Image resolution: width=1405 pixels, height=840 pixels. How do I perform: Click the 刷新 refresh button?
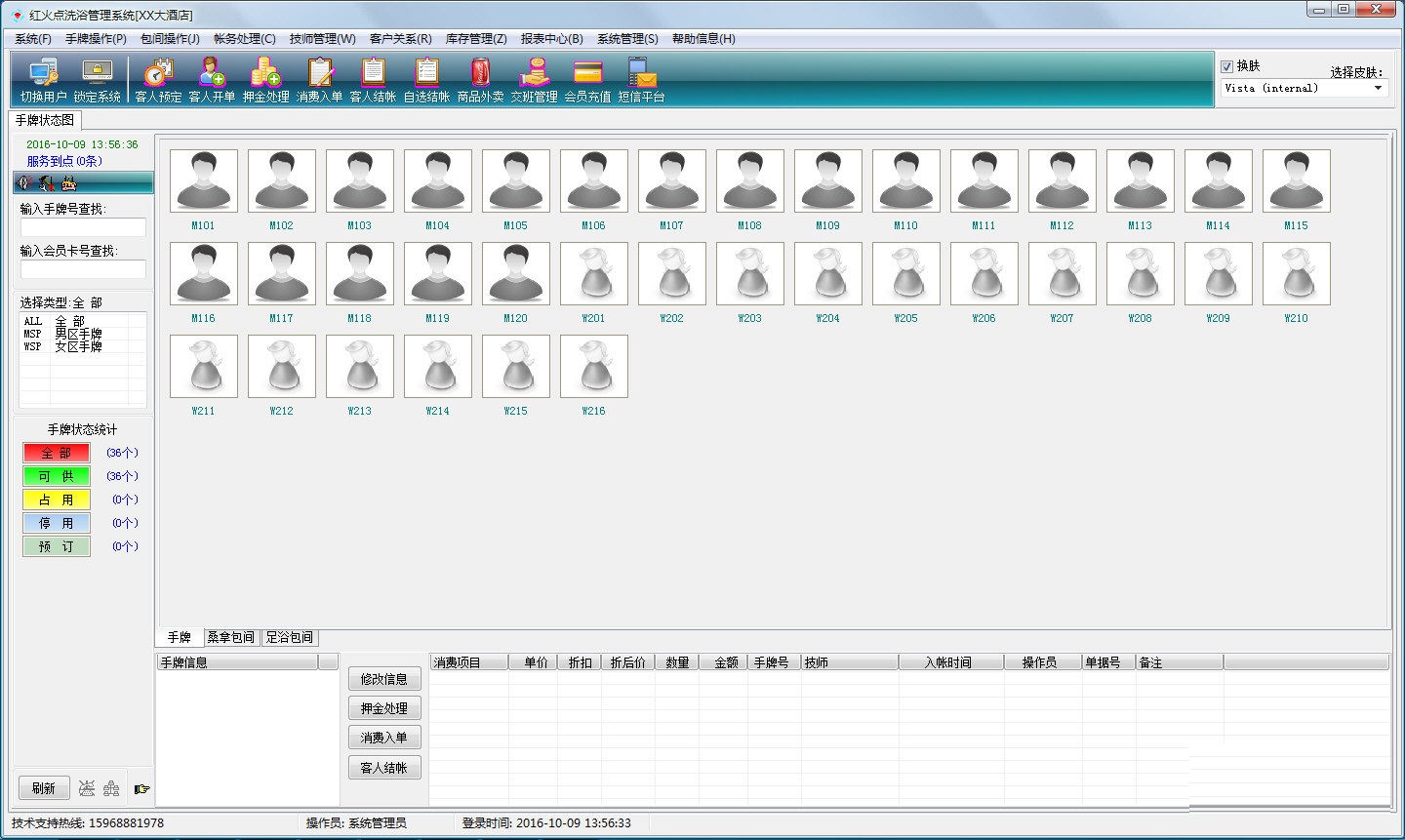(x=44, y=788)
